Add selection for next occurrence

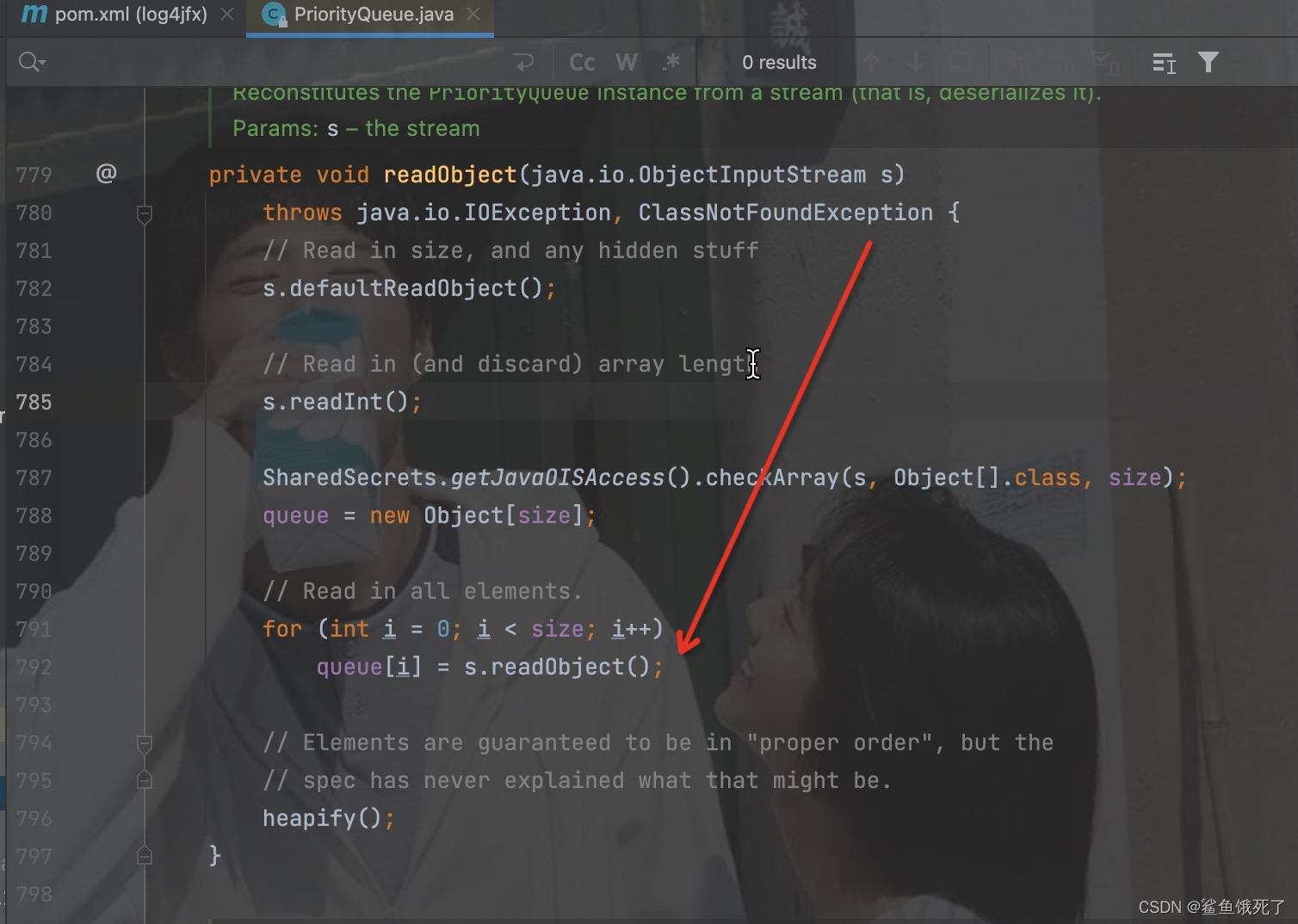[1020, 62]
